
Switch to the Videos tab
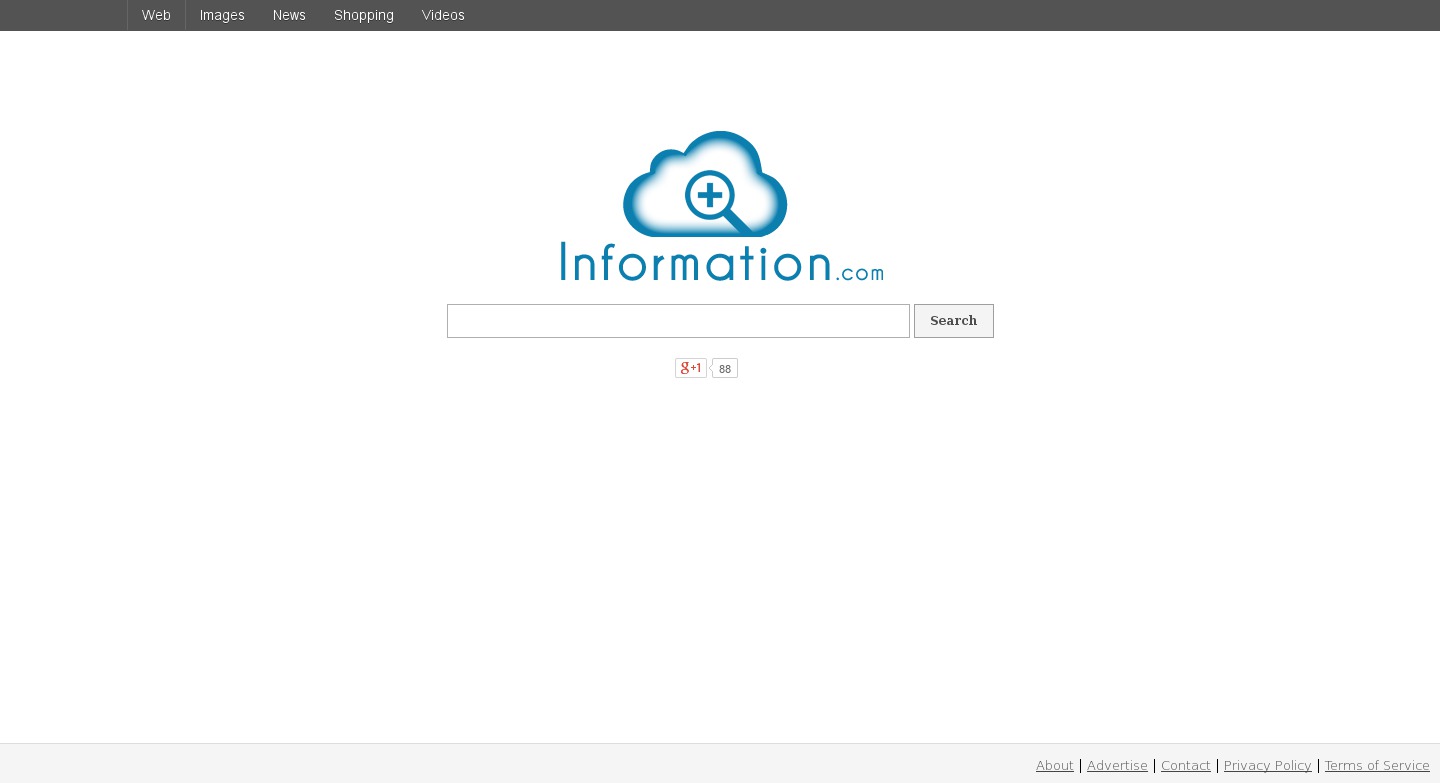pos(443,15)
